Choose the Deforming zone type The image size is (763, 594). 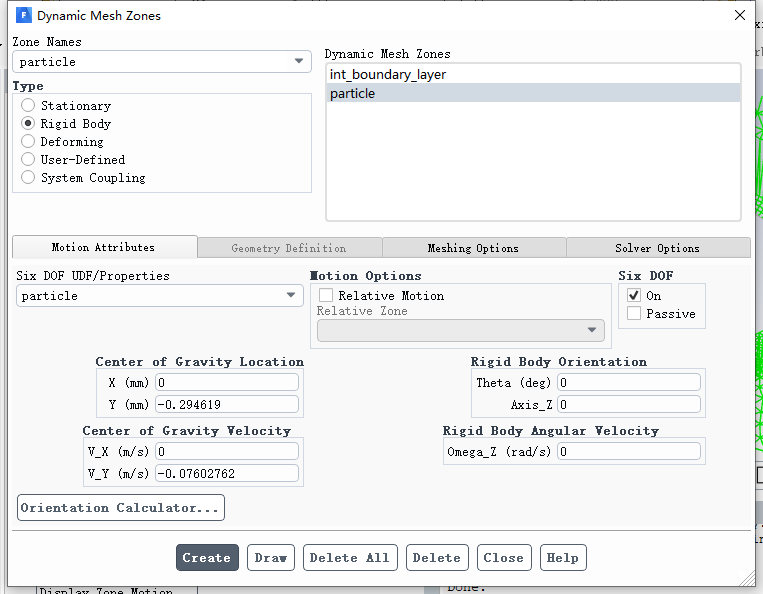tap(28, 142)
